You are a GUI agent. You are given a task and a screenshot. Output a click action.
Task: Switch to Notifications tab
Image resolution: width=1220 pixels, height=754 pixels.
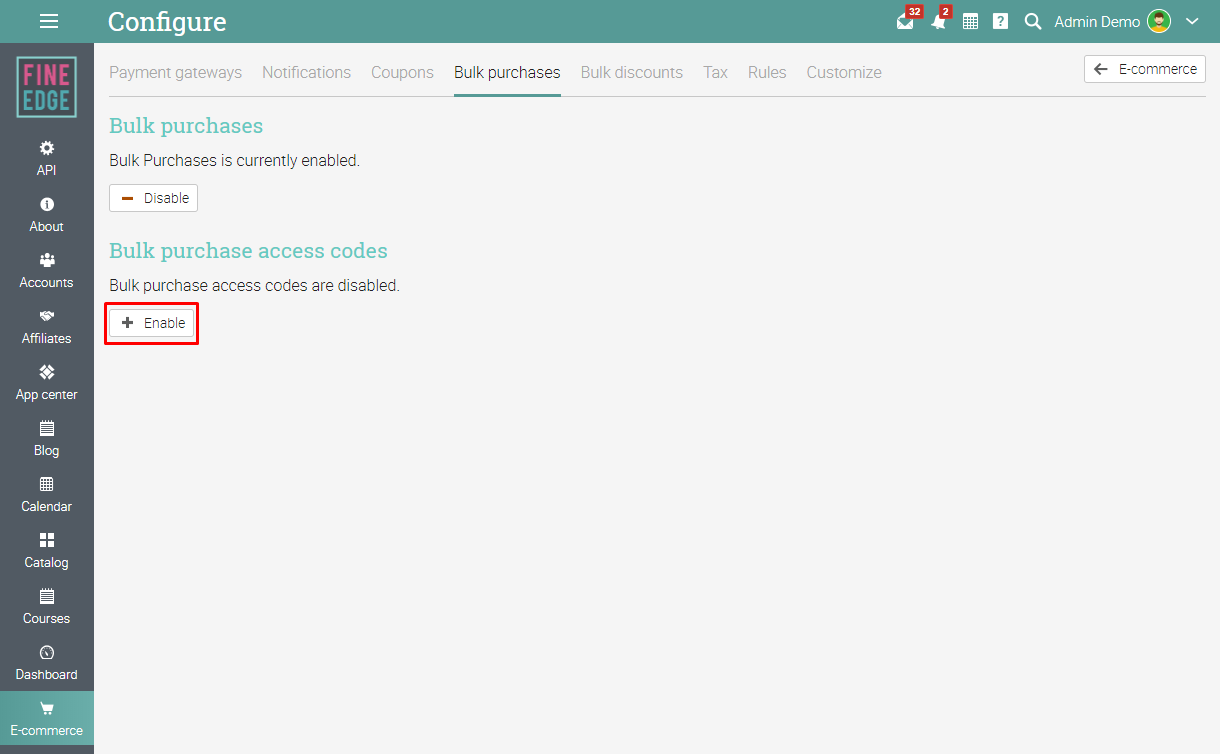pyautogui.click(x=307, y=72)
